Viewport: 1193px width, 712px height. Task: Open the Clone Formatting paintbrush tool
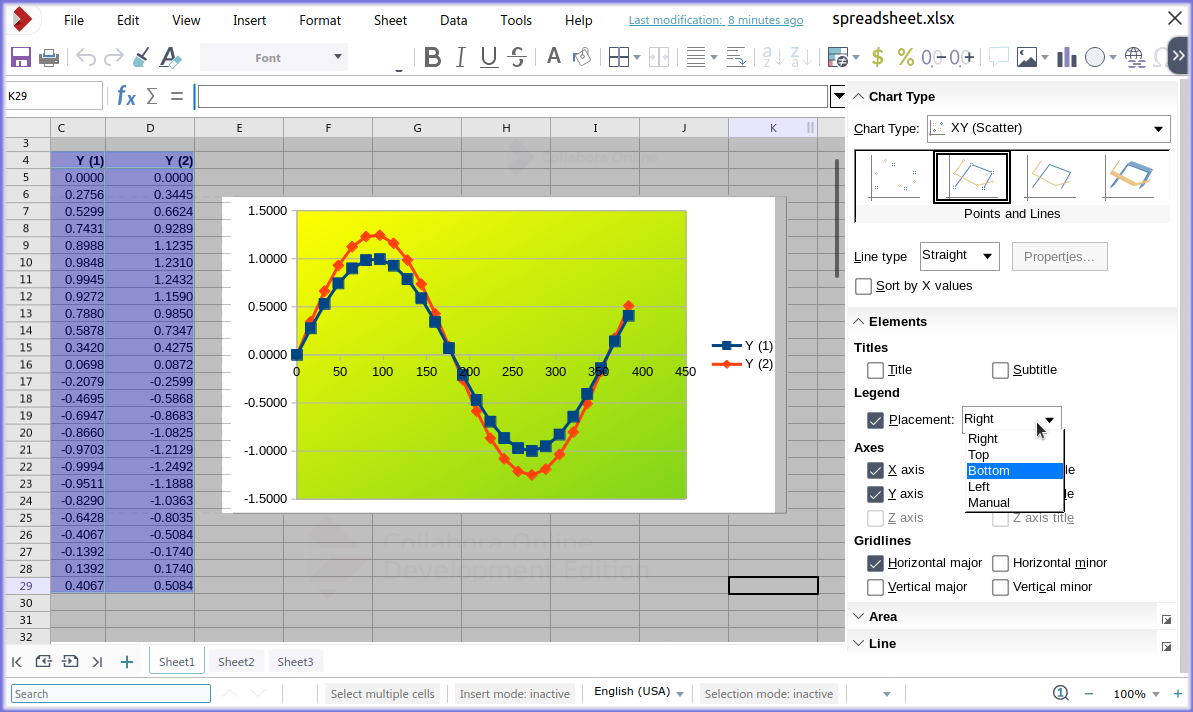pyautogui.click(x=141, y=57)
